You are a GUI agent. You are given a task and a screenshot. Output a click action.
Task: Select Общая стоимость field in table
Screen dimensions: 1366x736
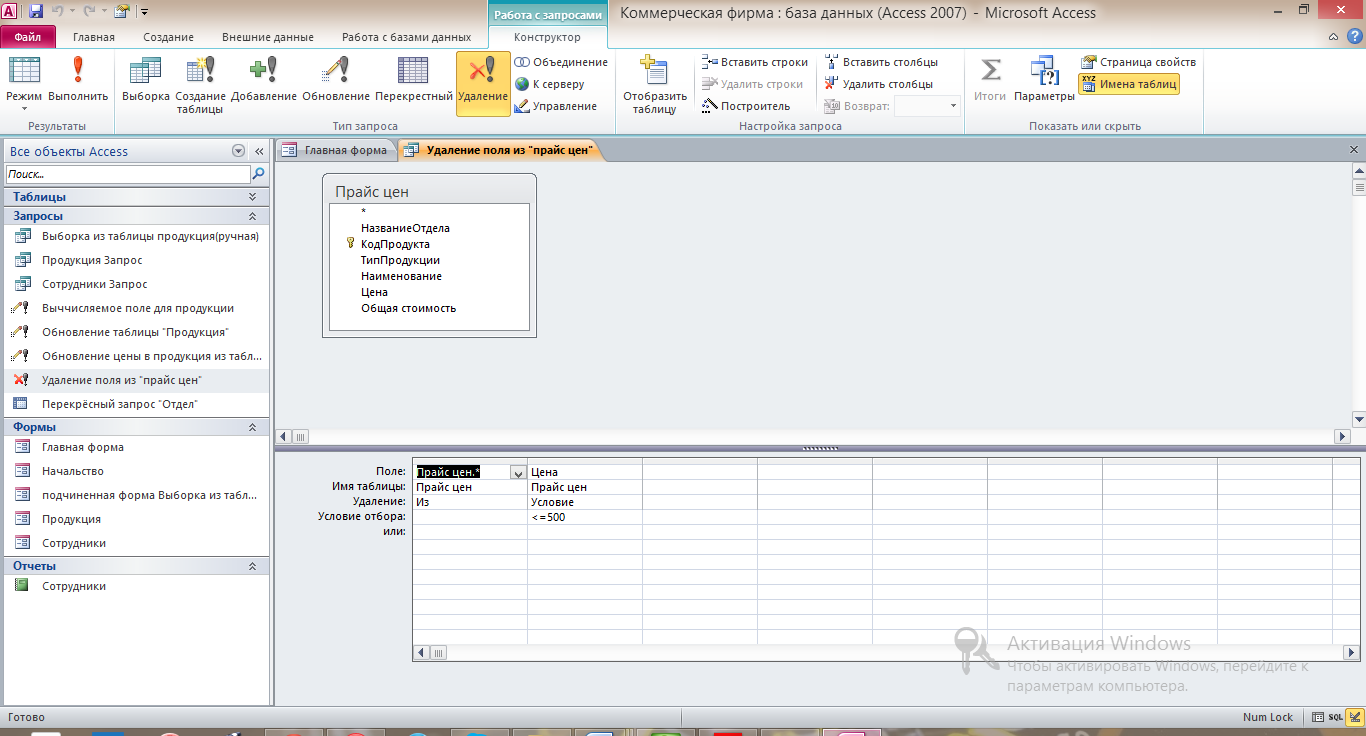[x=408, y=308]
